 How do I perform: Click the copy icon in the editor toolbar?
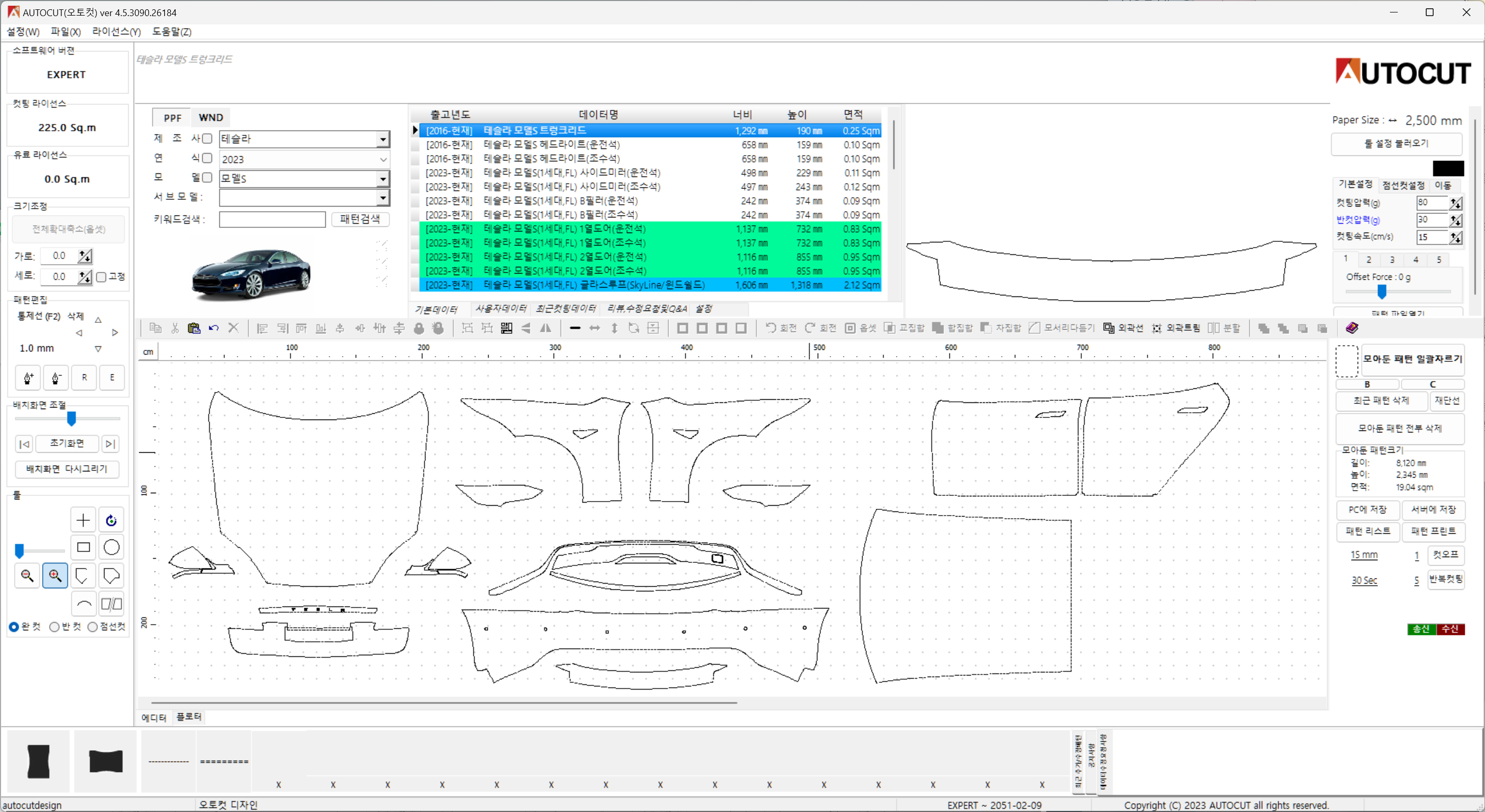pos(155,328)
